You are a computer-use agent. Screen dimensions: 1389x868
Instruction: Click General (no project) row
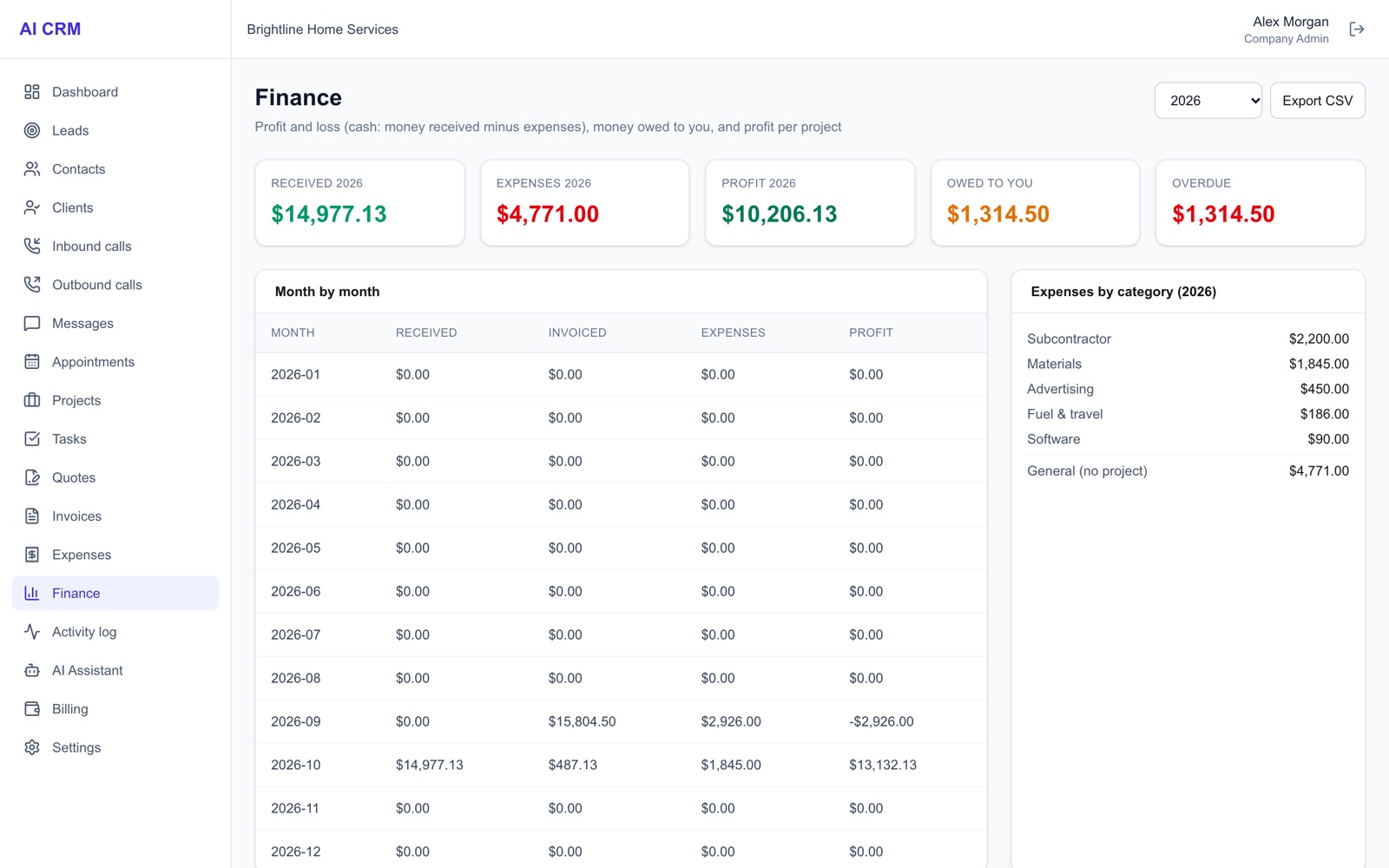coord(1188,470)
